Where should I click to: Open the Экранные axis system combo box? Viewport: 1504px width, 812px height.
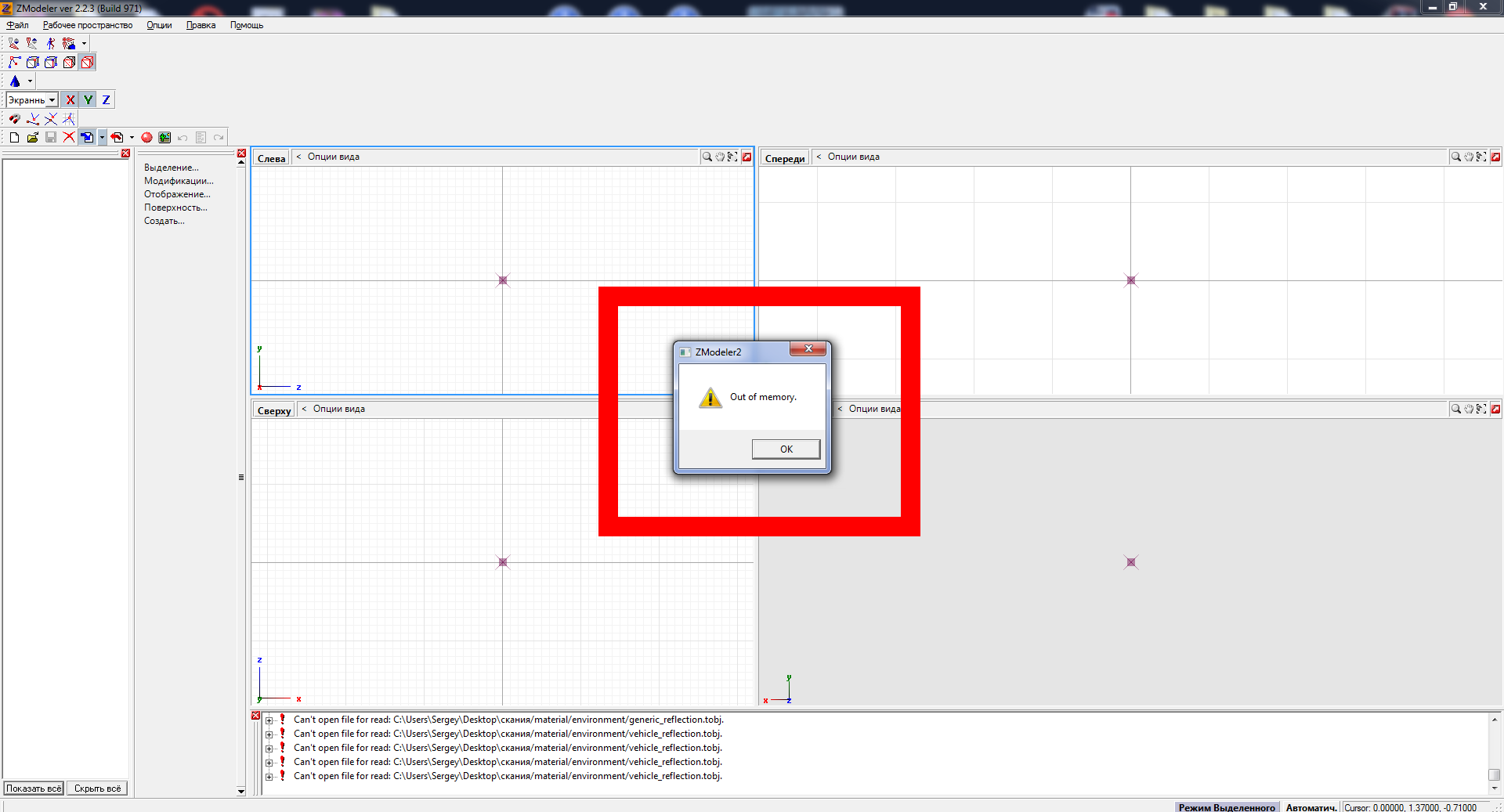point(32,99)
